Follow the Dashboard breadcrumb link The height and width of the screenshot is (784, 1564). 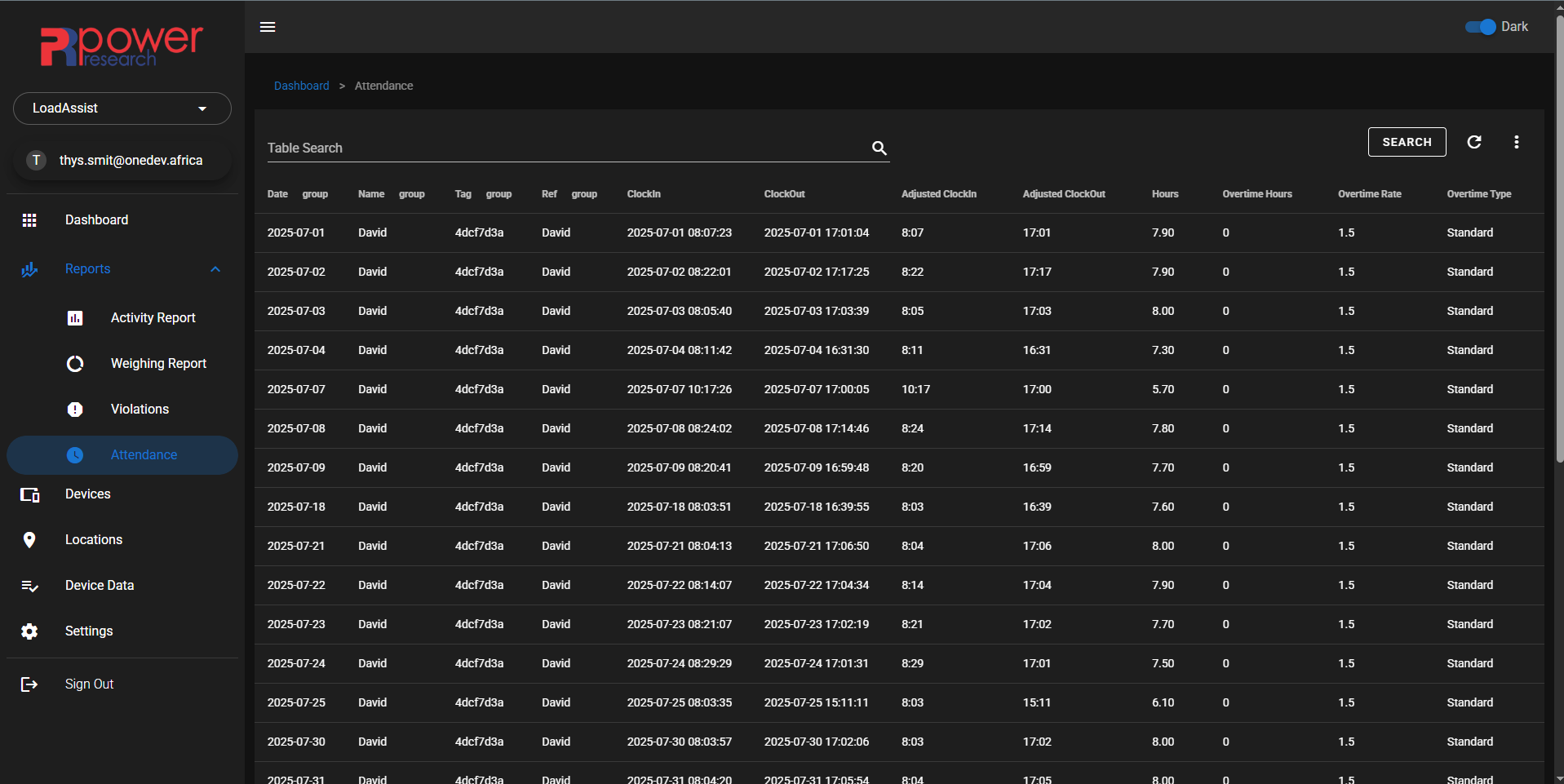click(x=301, y=86)
